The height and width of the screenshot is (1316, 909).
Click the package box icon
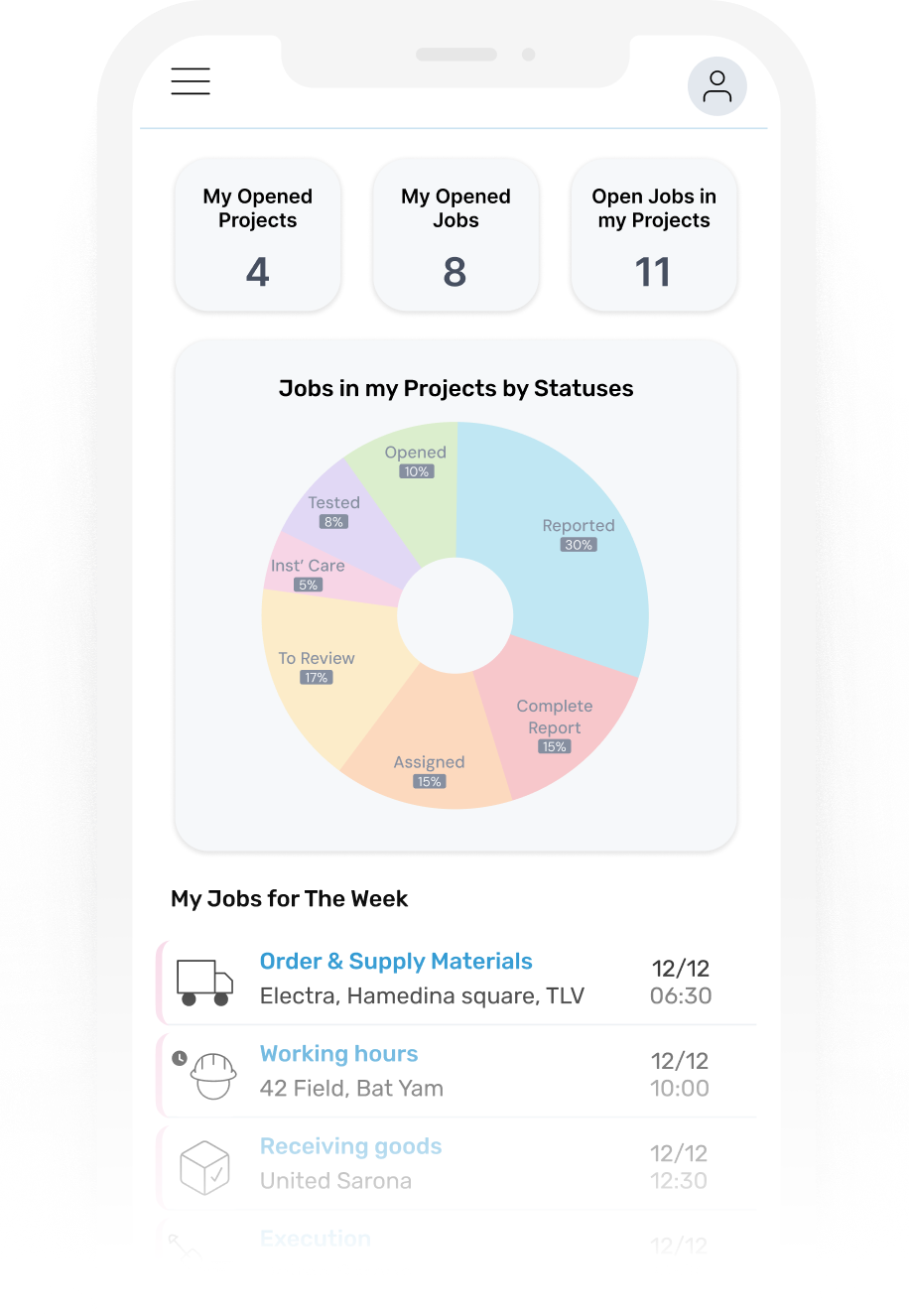(204, 1167)
